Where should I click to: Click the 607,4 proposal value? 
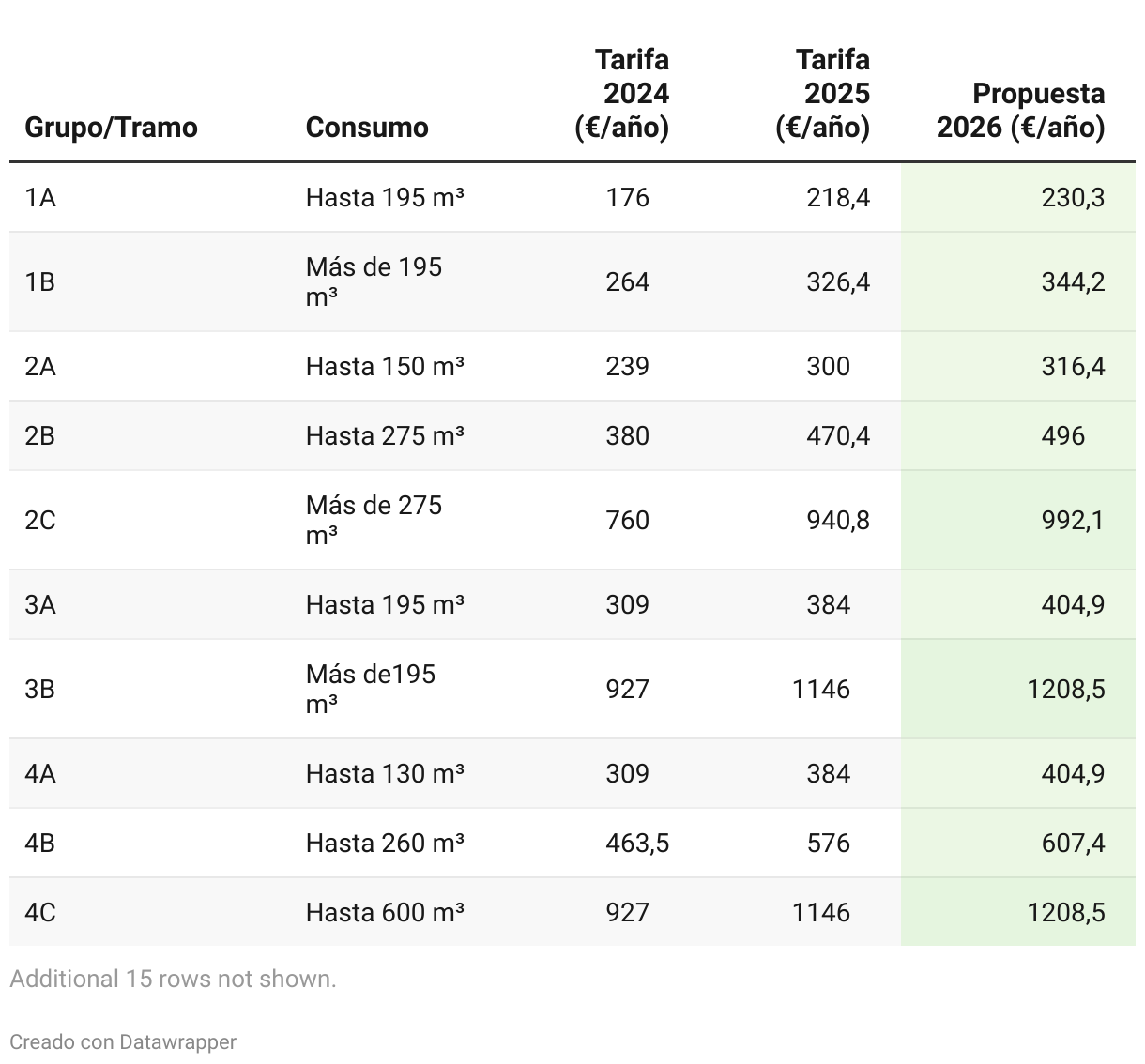click(1073, 844)
